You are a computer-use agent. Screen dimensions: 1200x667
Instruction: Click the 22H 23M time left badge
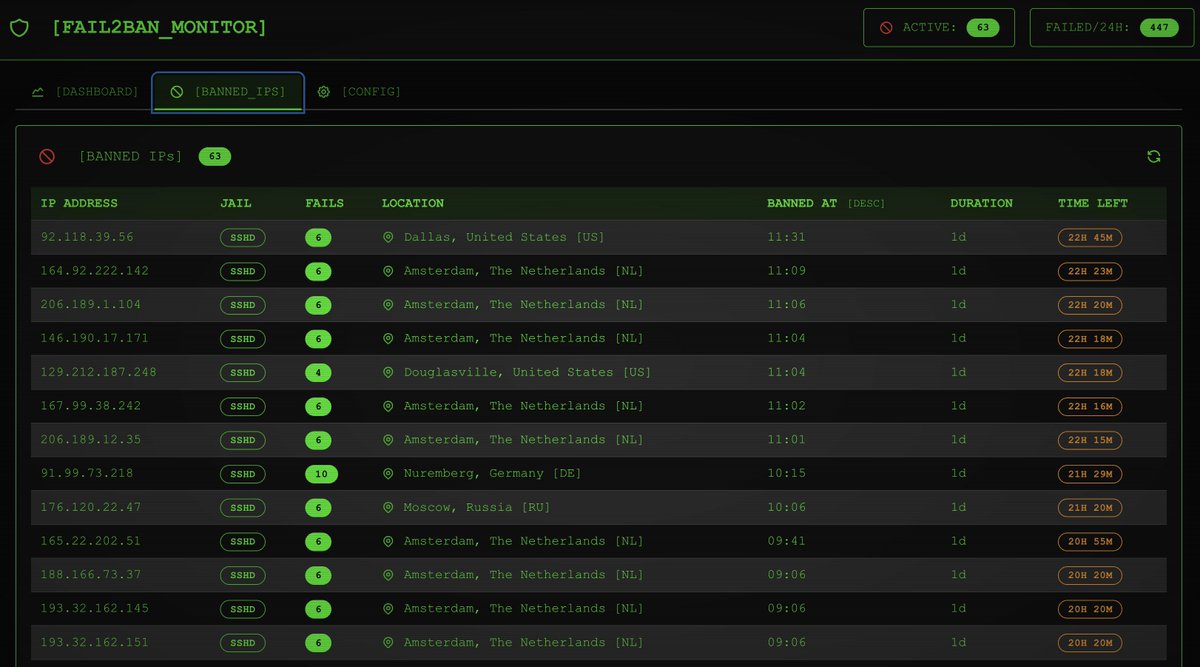point(1090,271)
